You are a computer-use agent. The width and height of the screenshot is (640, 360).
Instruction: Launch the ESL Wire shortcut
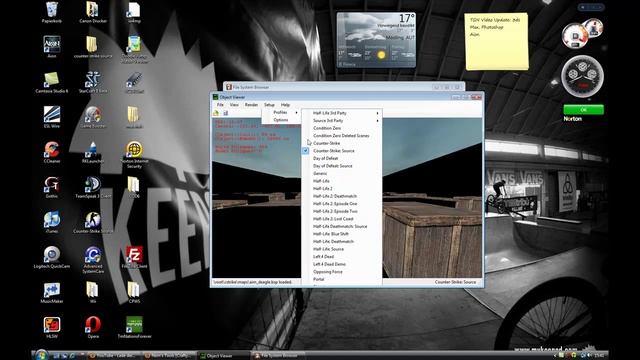pos(52,117)
